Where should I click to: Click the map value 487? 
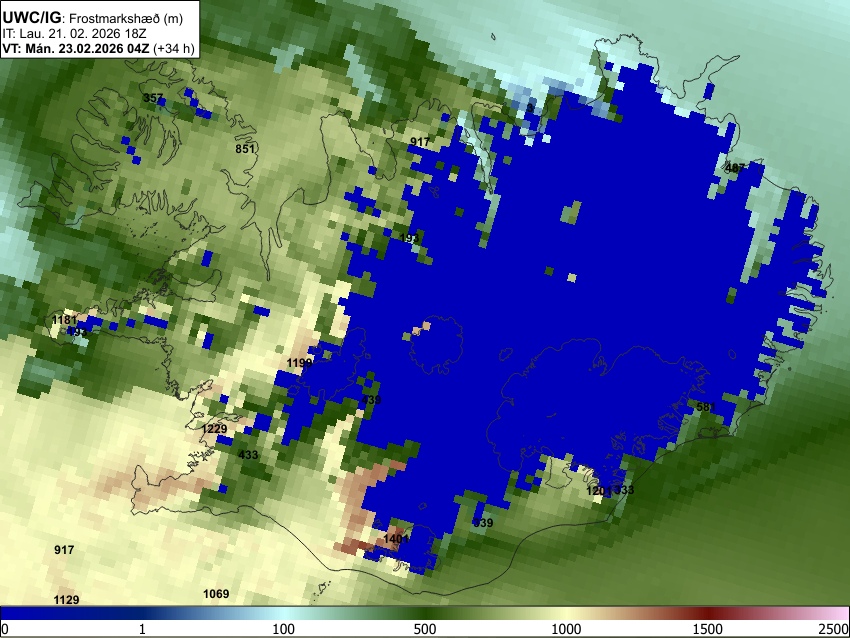735,168
